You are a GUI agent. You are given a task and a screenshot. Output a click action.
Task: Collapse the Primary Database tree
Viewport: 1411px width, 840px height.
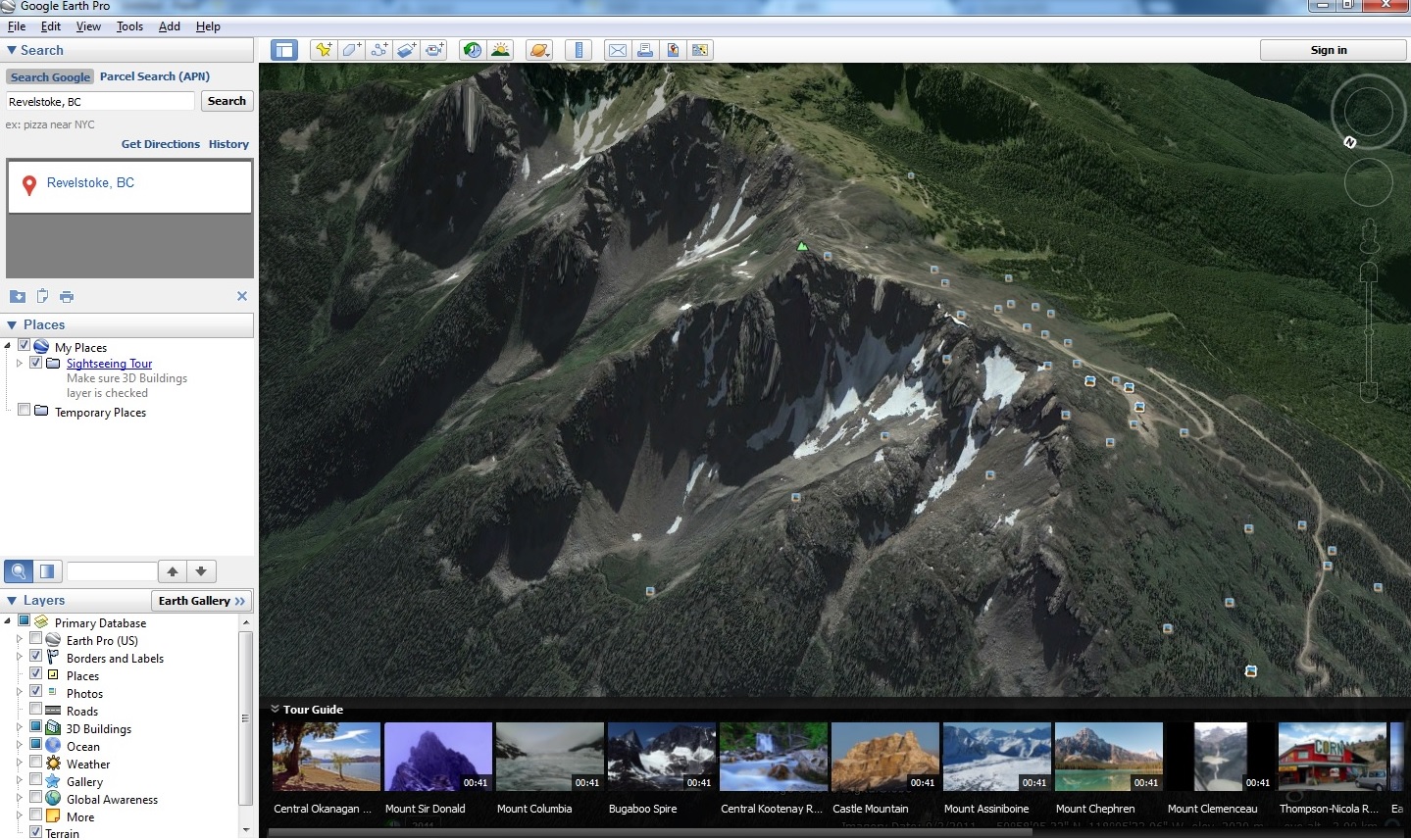click(8, 621)
